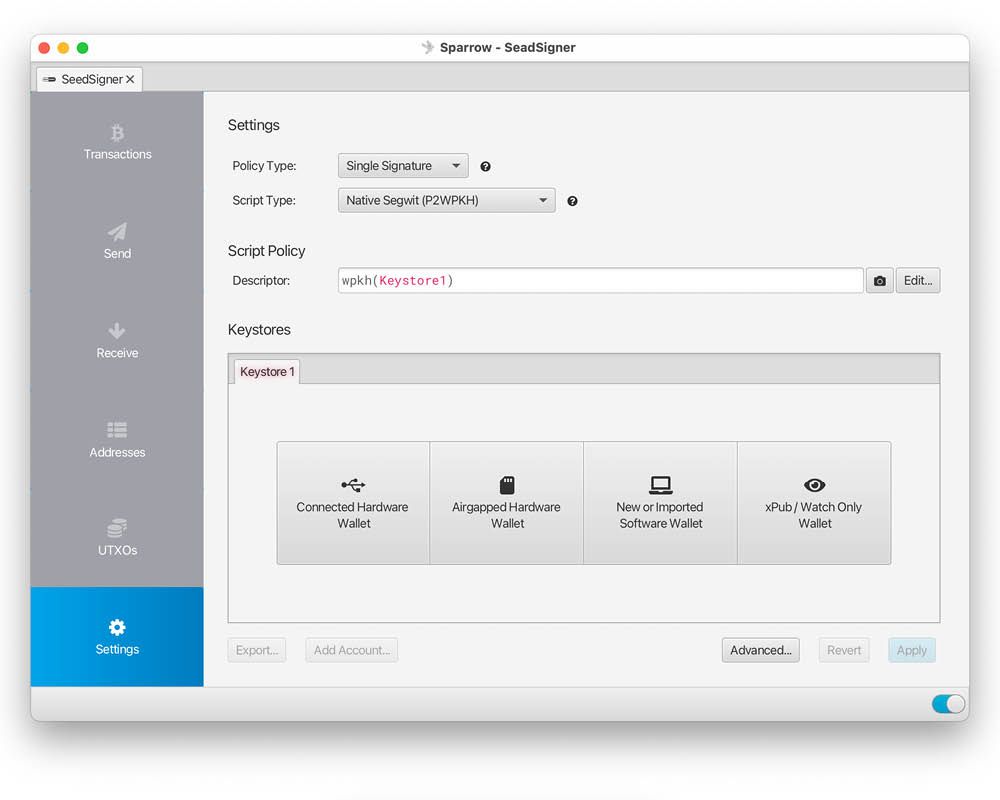Open the Transactions bitcoin icon in sidebar
The height and width of the screenshot is (800, 1000).
117,133
